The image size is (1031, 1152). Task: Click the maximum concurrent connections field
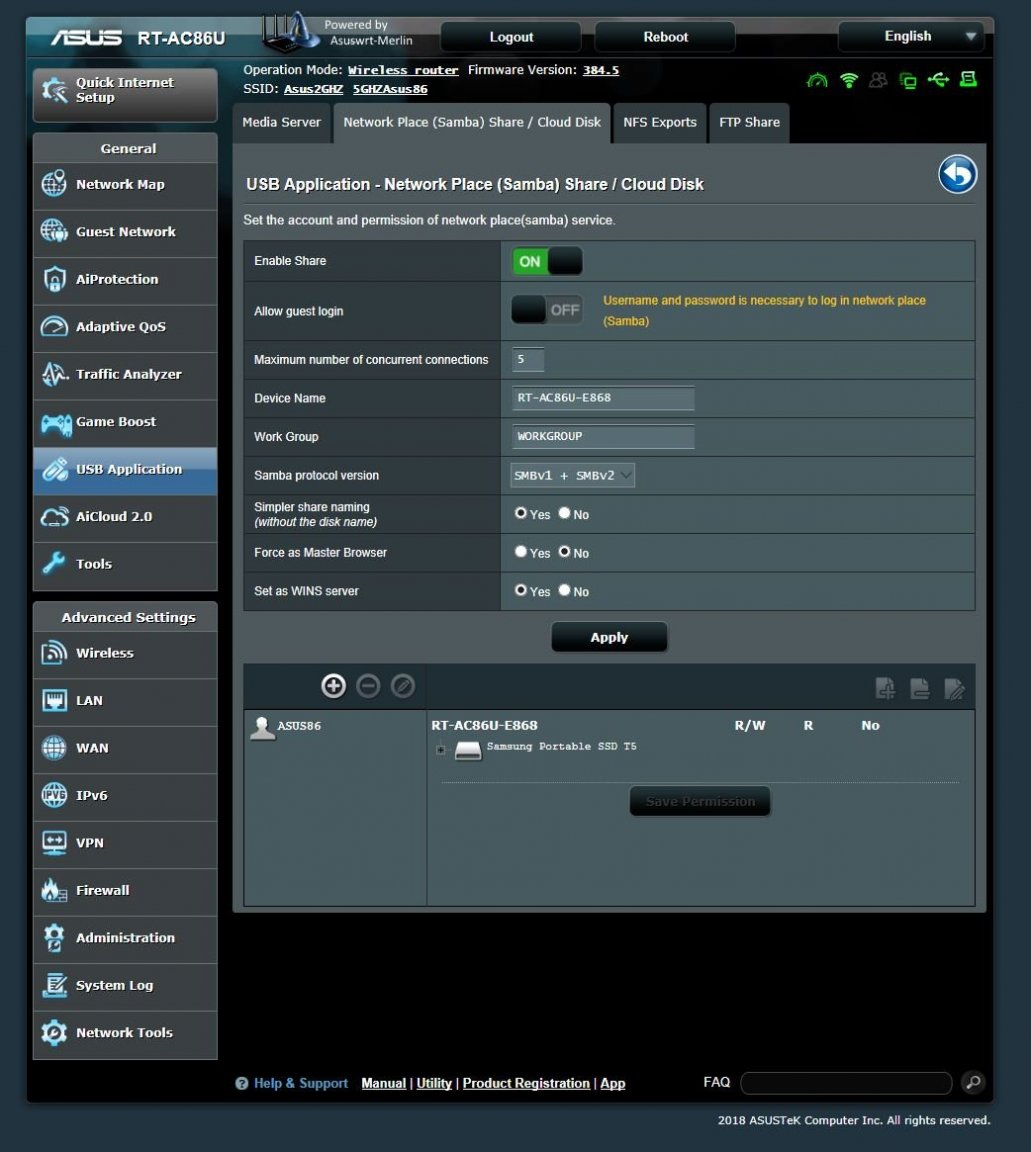[528, 359]
